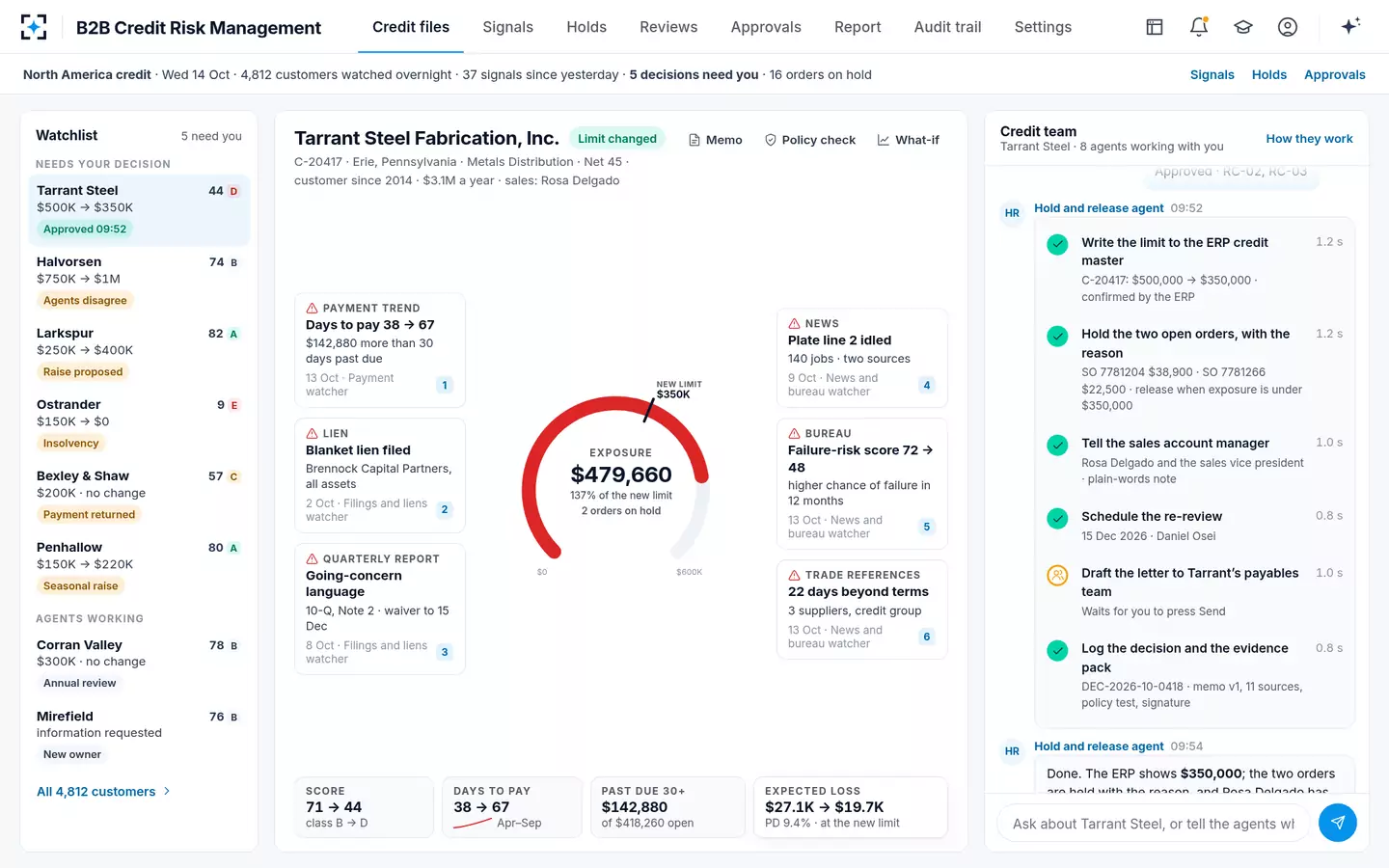Click the Past Due 30+ metric card
This screenshot has width=1389, height=868.
pyautogui.click(x=667, y=807)
